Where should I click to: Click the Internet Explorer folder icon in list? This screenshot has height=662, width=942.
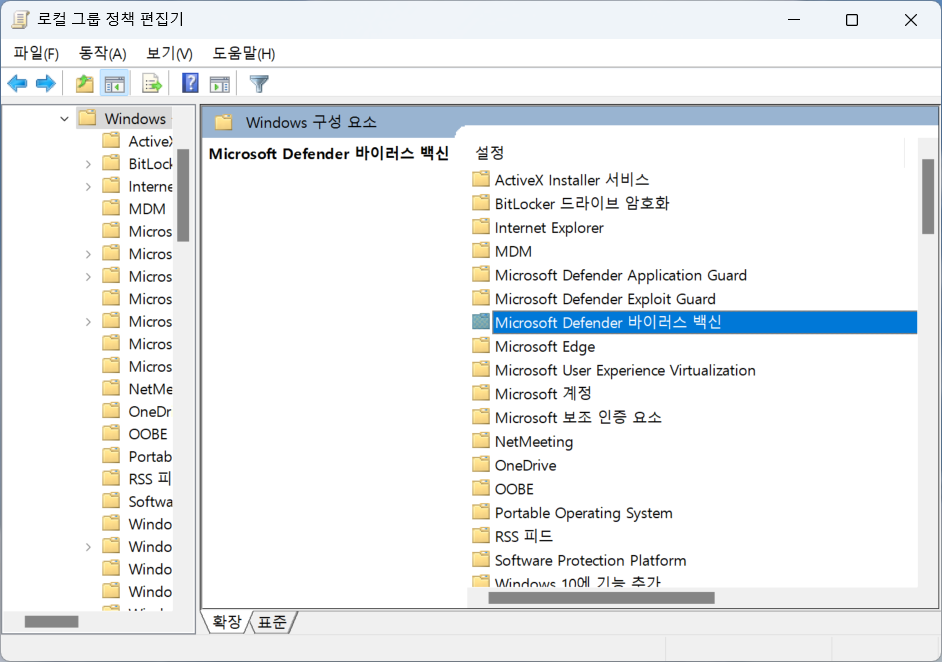[x=481, y=226]
